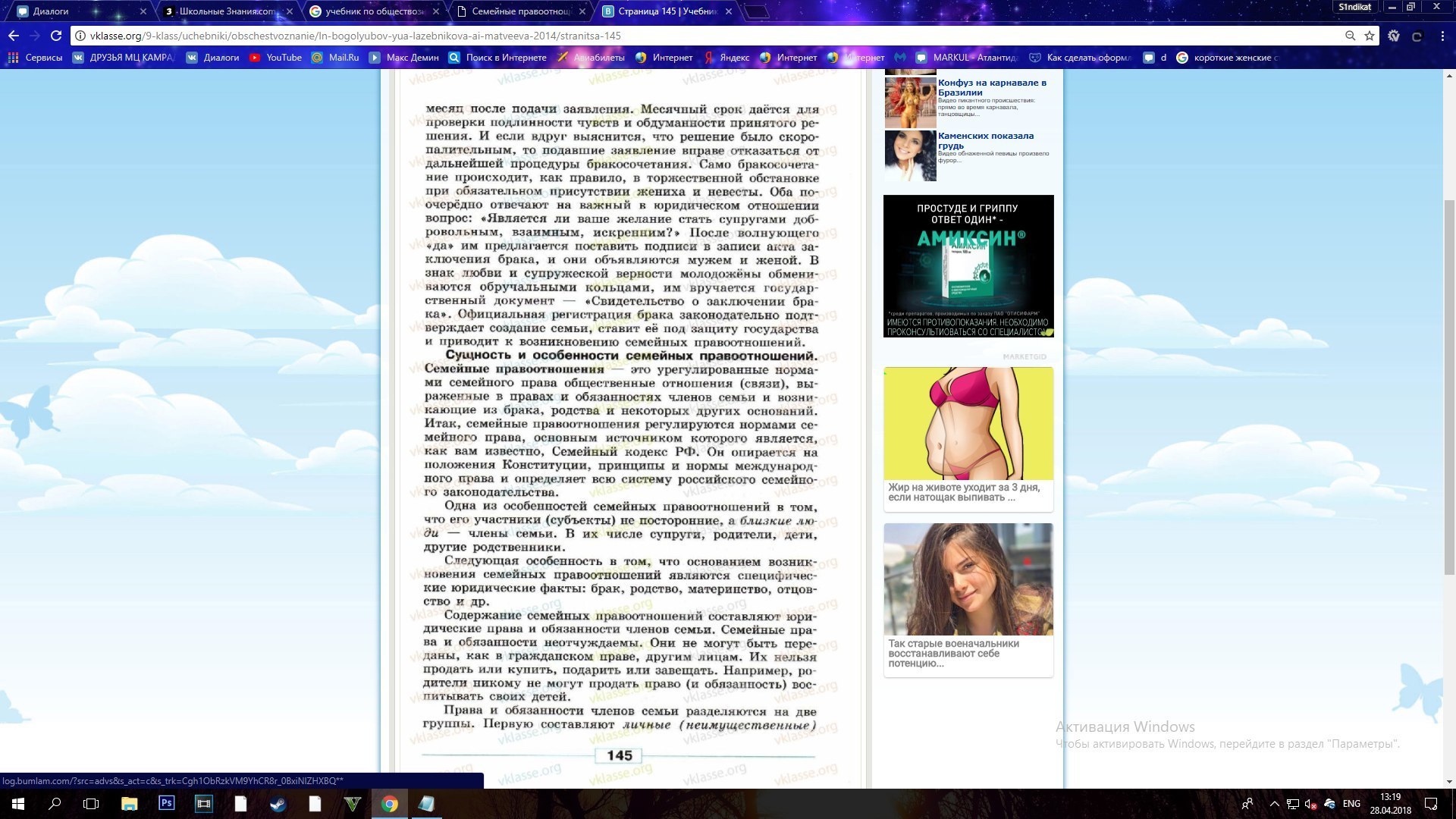Switch to Семейные правоотношения tab
Viewport: 1456px width, 819px height.
520,11
